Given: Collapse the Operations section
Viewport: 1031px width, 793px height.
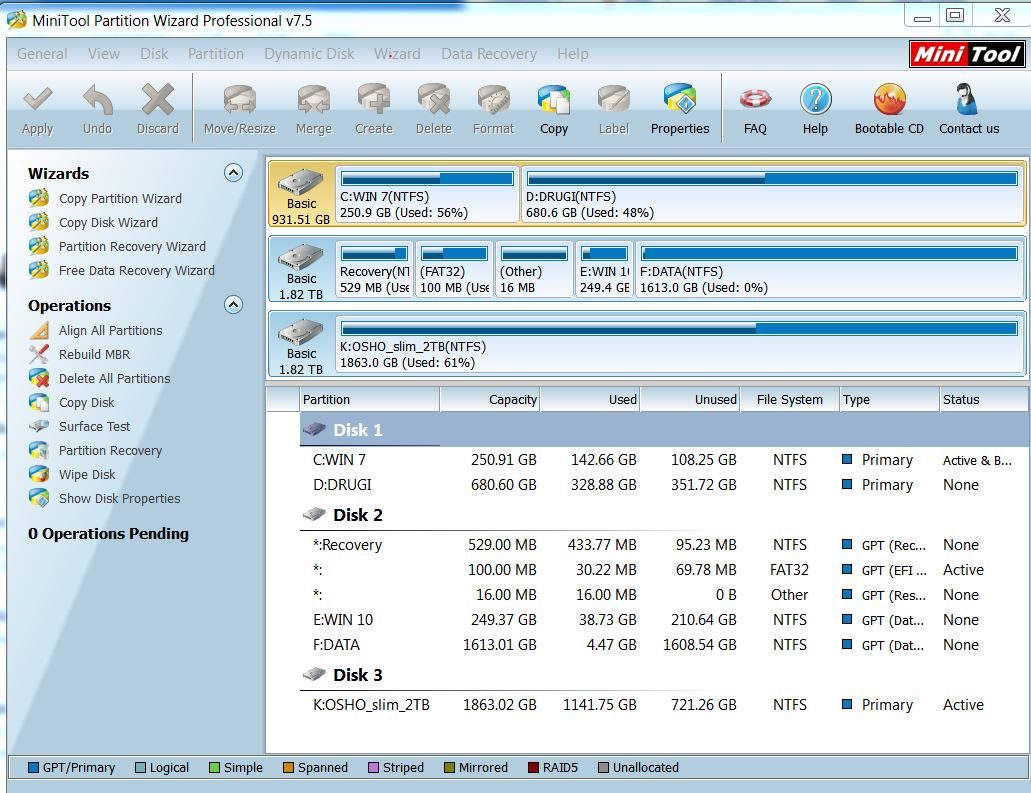Looking at the screenshot, I should (233, 305).
